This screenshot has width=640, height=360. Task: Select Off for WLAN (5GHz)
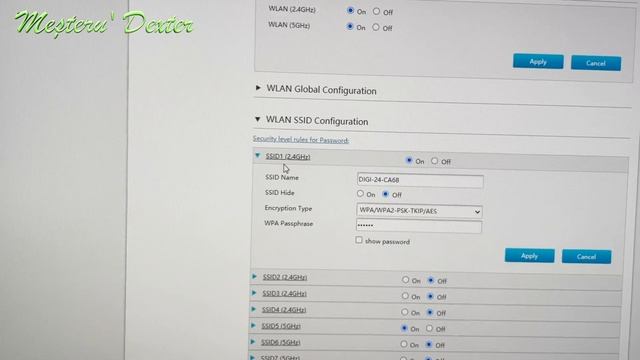tap(376, 27)
